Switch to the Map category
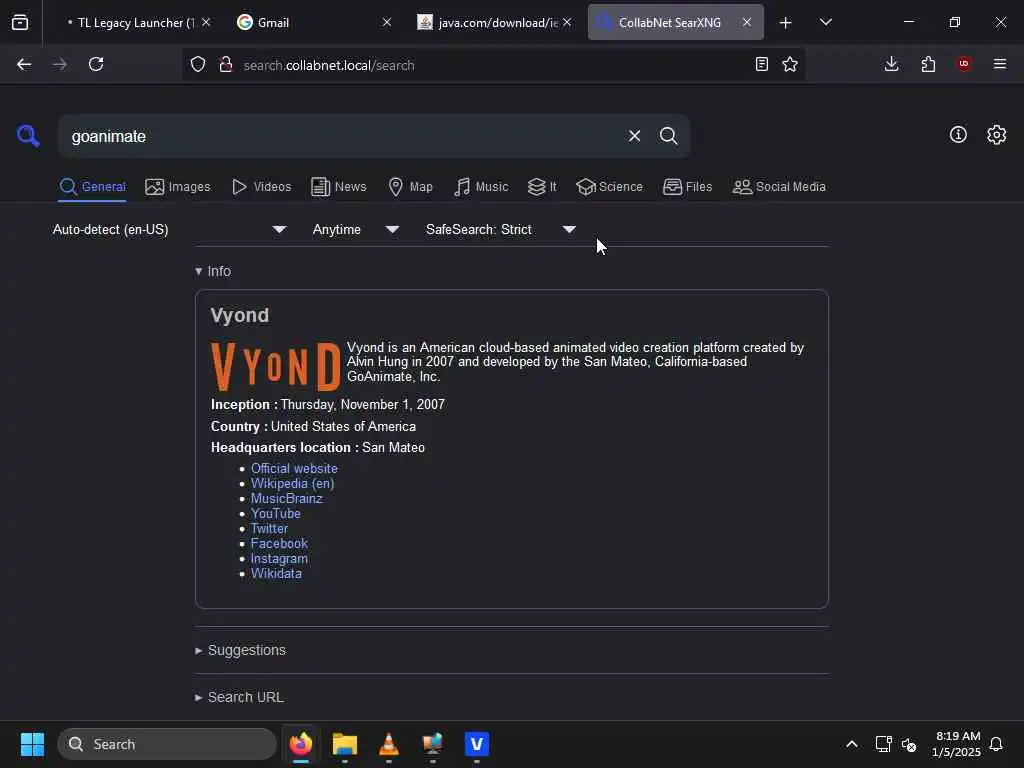This screenshot has width=1024, height=768. 410,187
